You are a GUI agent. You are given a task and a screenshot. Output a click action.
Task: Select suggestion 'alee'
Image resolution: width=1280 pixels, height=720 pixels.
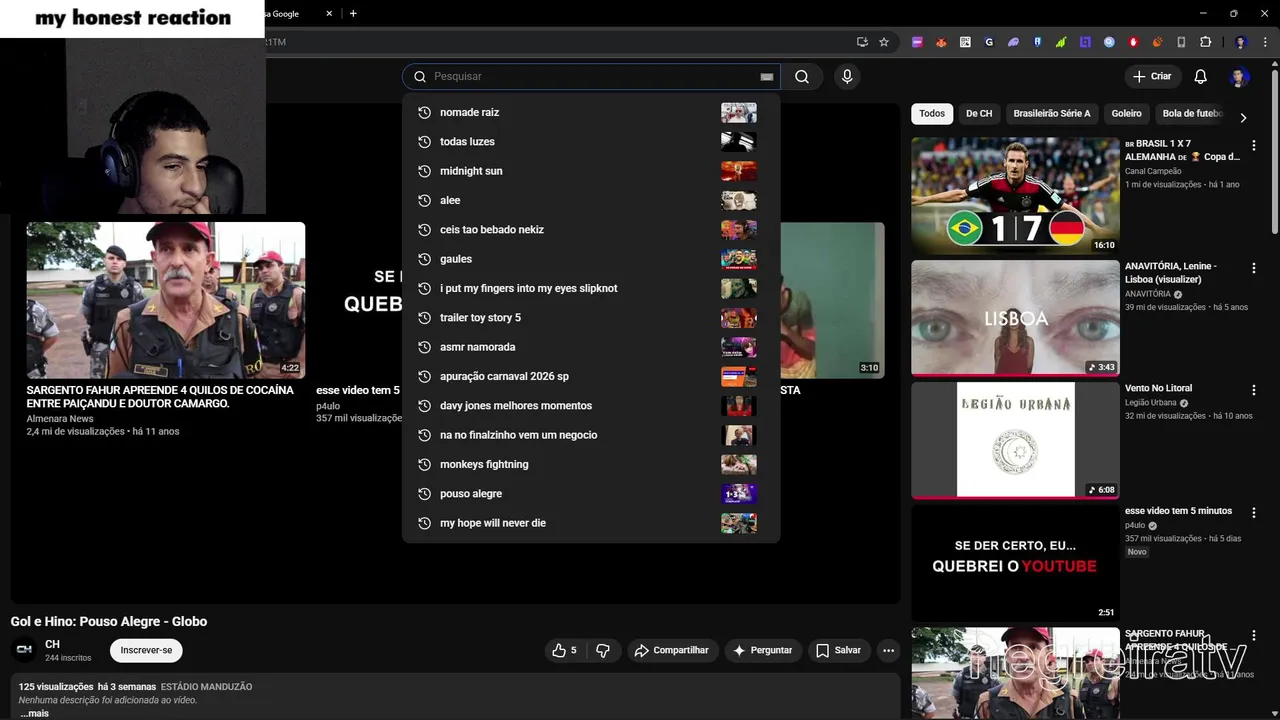591,200
